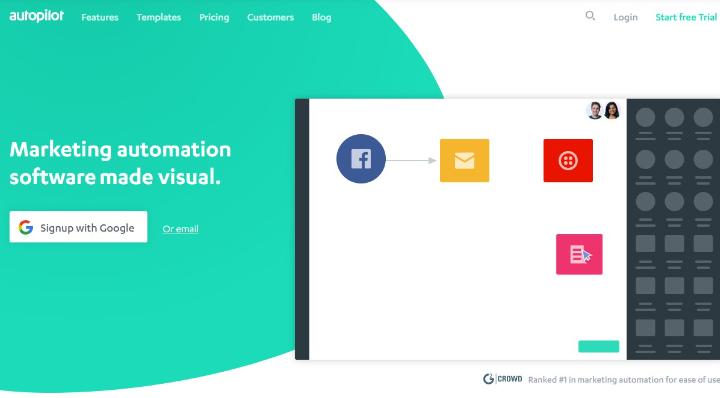
Task: Click Signup with Google button
Action: (x=78, y=227)
